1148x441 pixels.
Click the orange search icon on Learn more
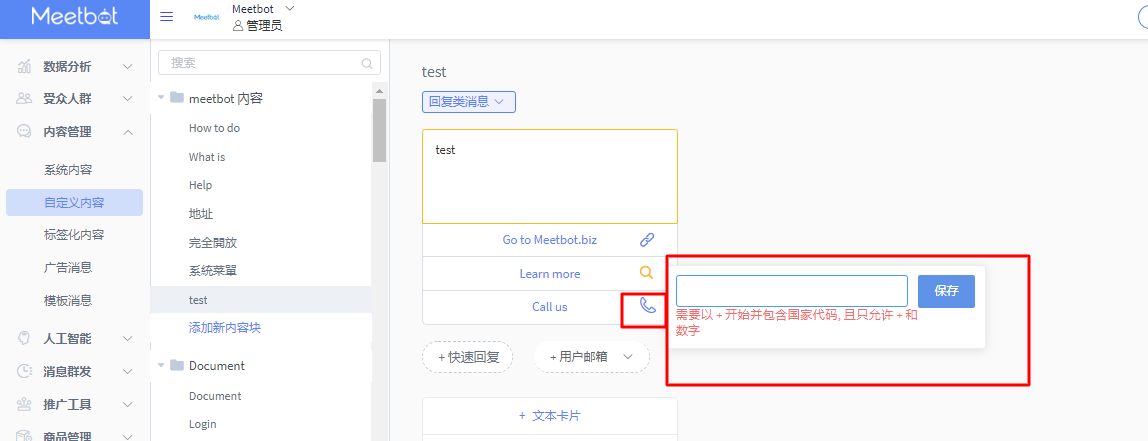[x=646, y=273]
